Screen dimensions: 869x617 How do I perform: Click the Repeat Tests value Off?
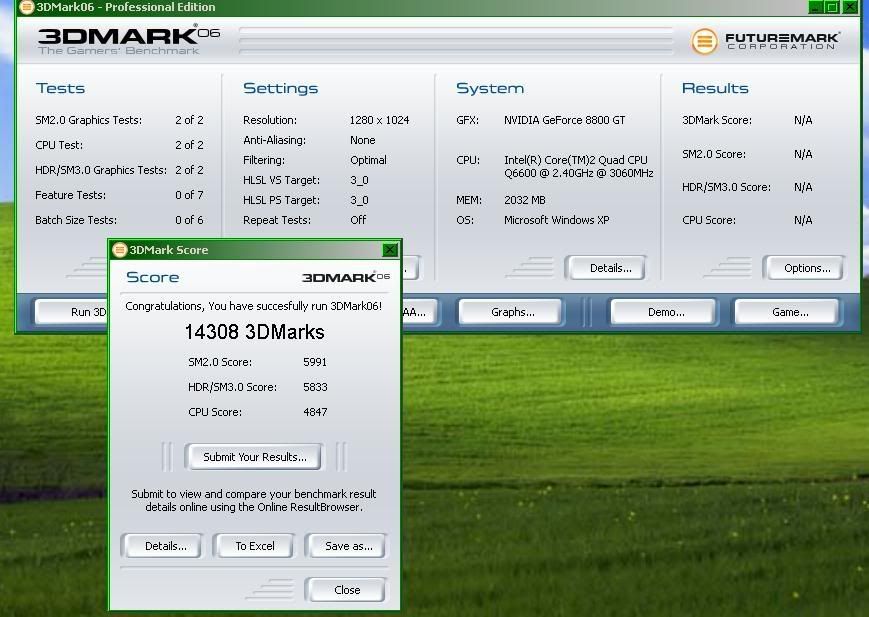(358, 220)
